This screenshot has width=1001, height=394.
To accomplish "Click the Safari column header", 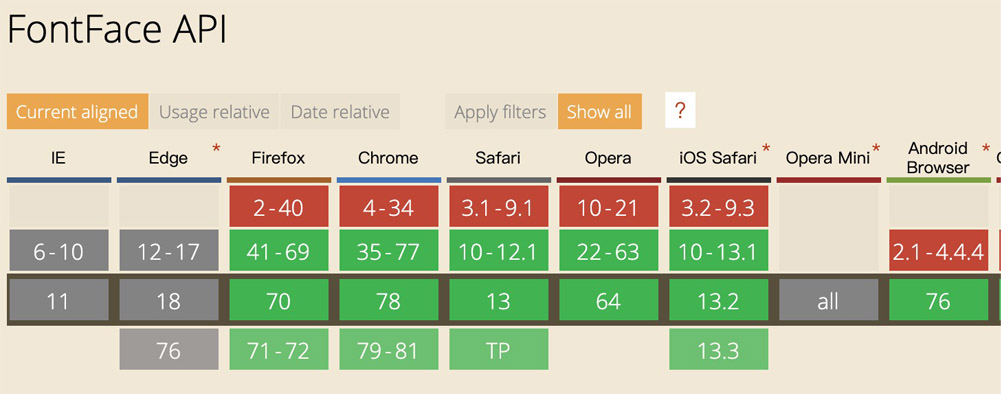I will coord(499,158).
